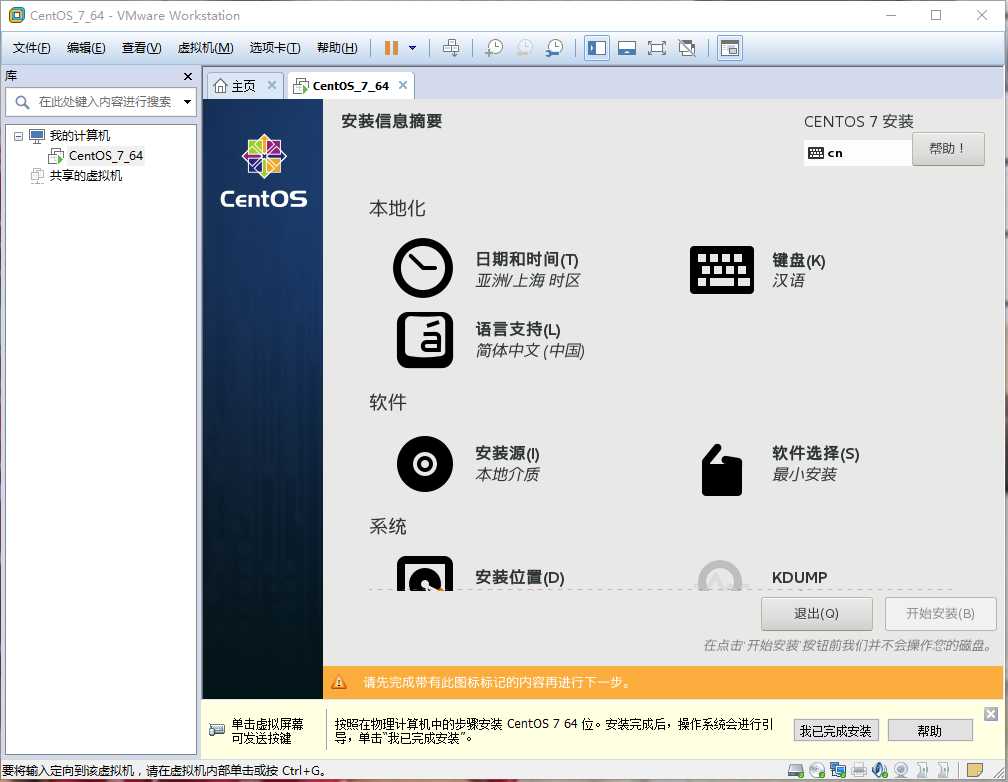Open the library search filter dropdown
The height and width of the screenshot is (782, 1008).
pos(187,102)
